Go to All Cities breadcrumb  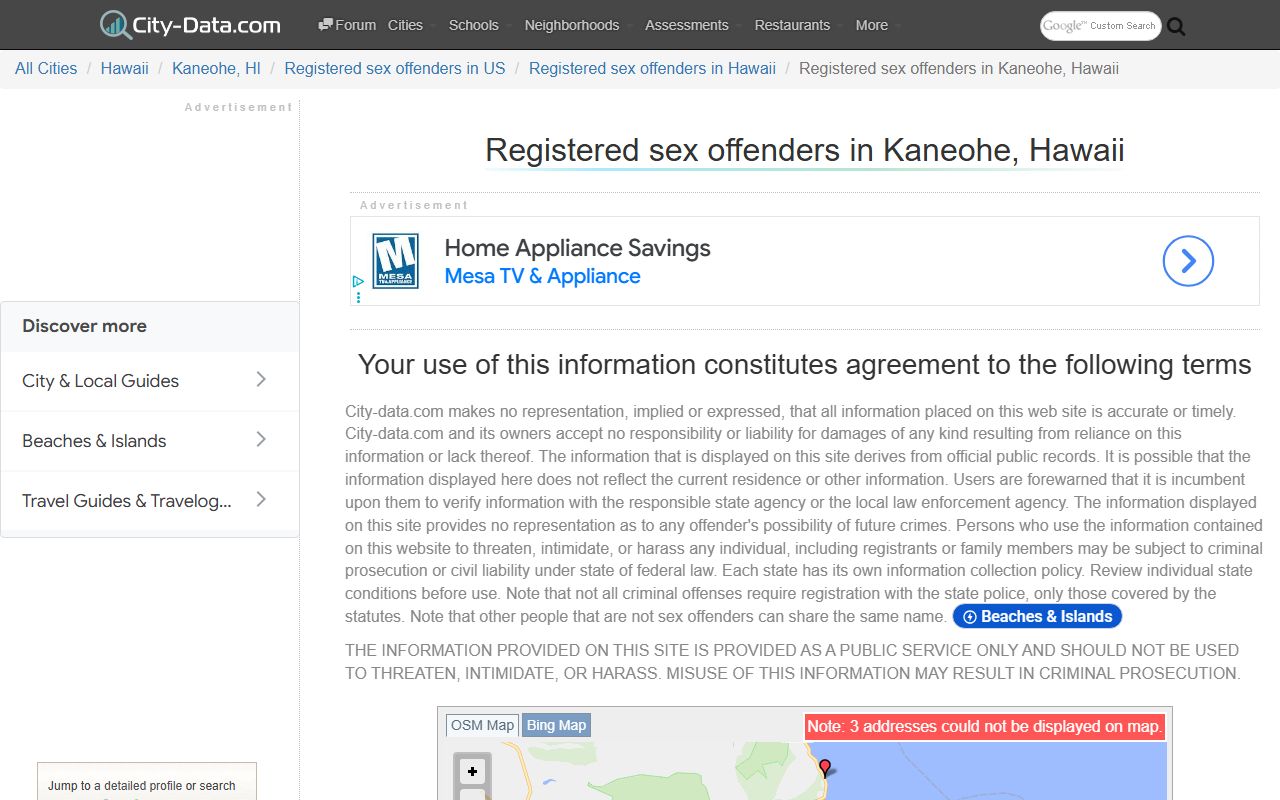click(46, 68)
